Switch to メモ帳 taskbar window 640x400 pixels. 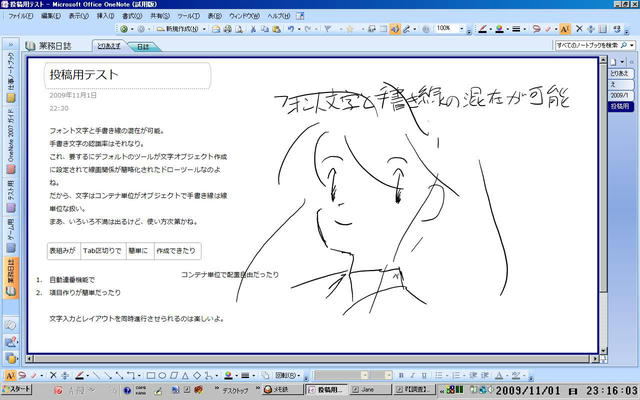tap(283, 390)
